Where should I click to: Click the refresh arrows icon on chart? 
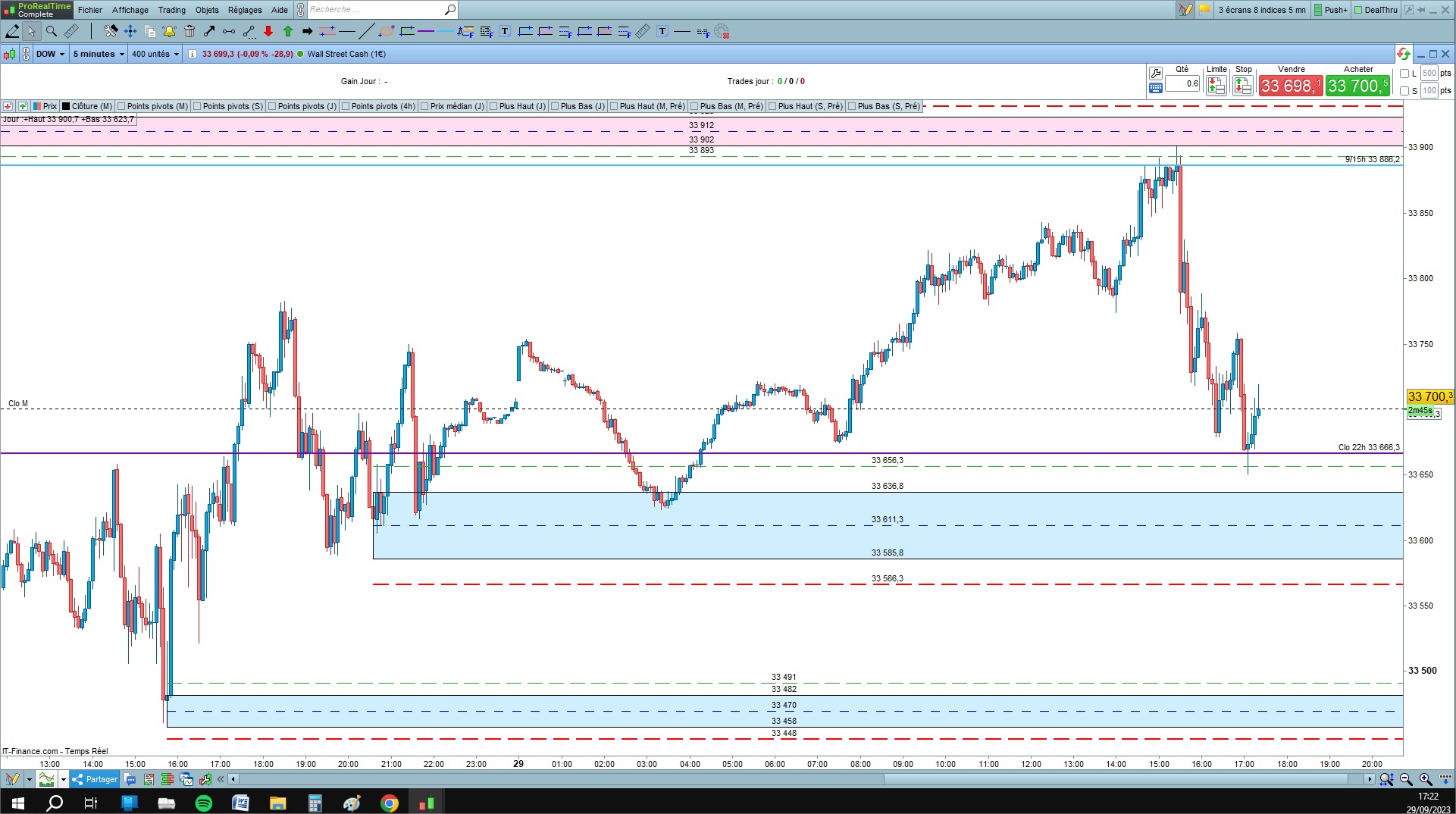1404,54
